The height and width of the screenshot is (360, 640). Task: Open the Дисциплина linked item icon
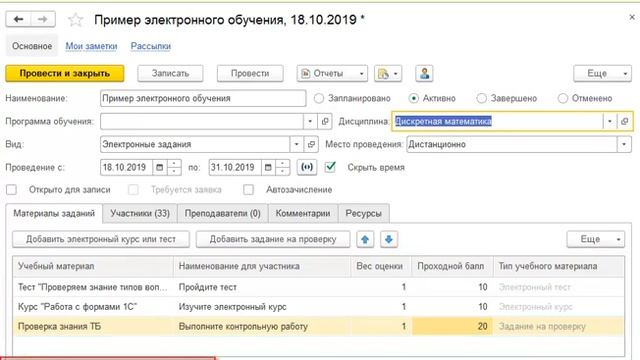624,121
